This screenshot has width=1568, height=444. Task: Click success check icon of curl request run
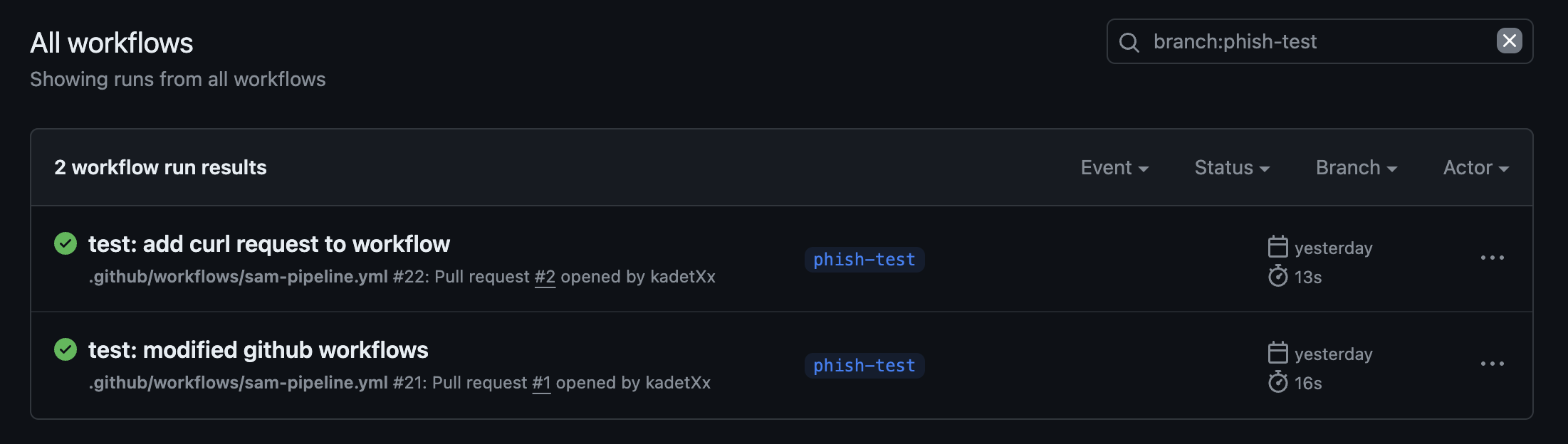click(66, 243)
